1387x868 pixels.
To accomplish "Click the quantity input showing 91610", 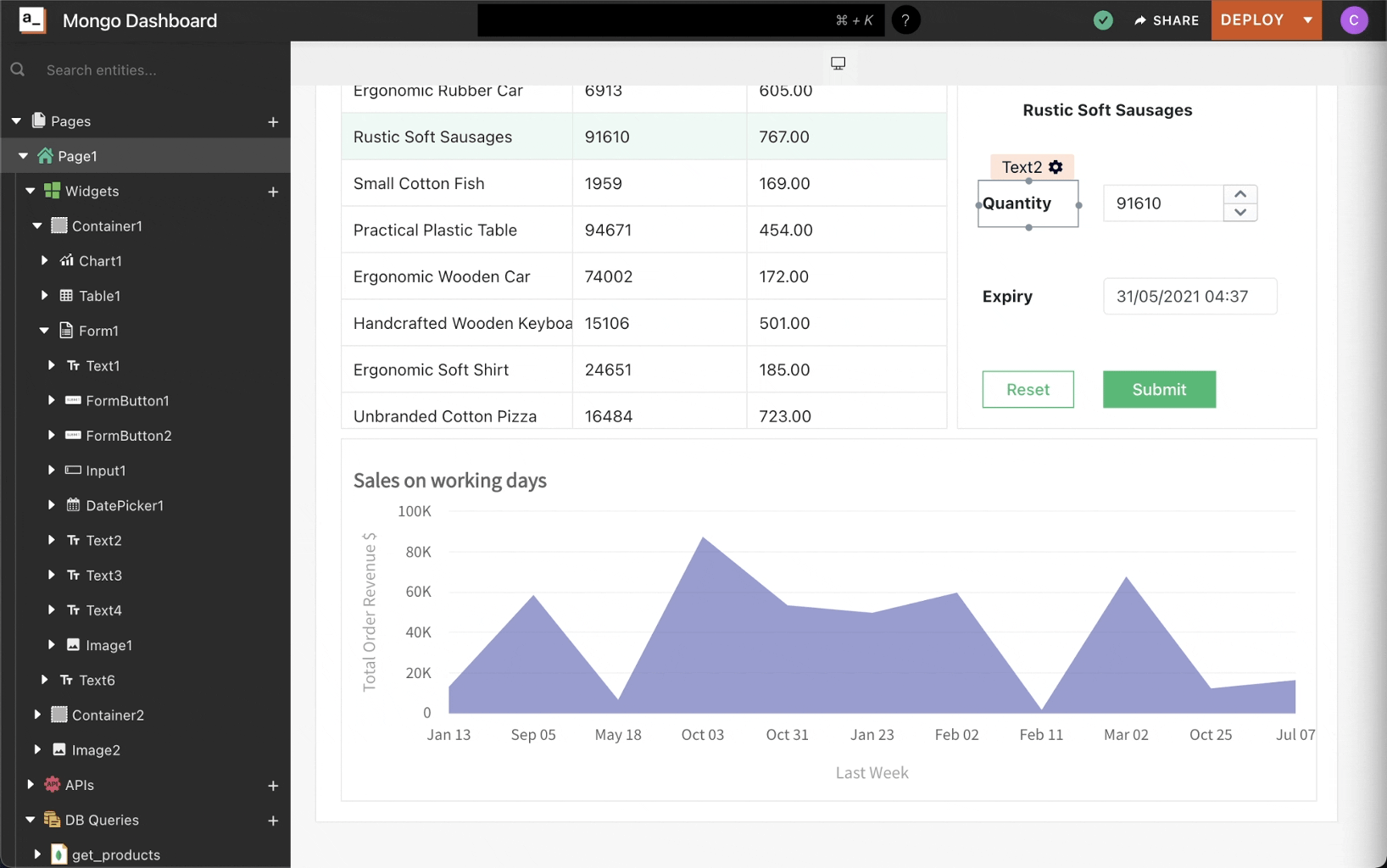I will (x=1163, y=203).
